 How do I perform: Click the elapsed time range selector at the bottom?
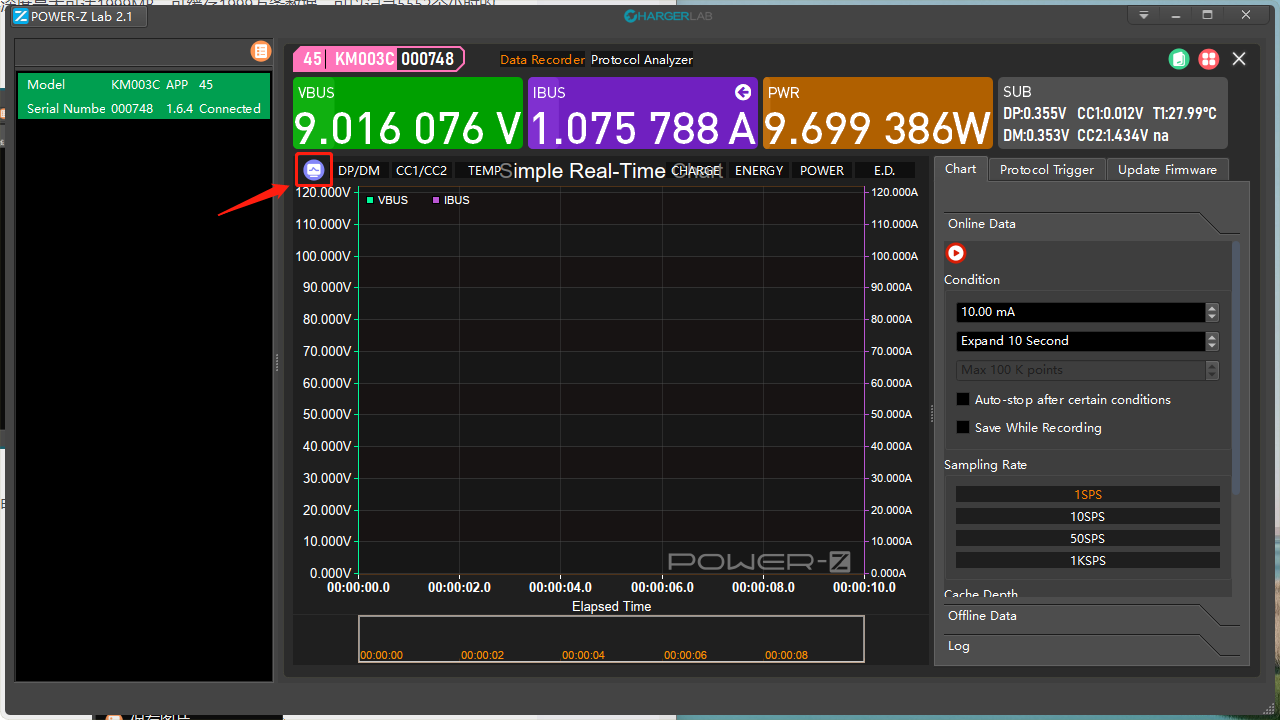611,639
